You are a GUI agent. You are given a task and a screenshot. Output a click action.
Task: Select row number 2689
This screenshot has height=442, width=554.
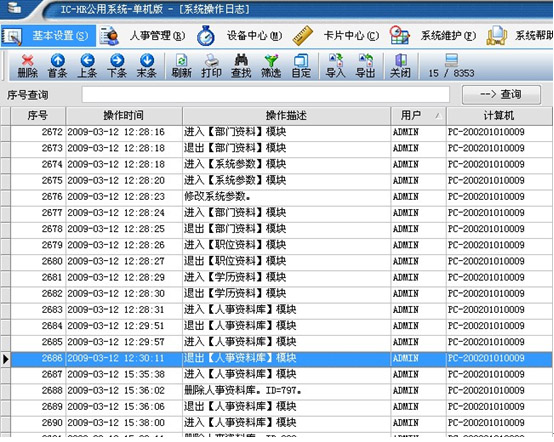(52, 407)
